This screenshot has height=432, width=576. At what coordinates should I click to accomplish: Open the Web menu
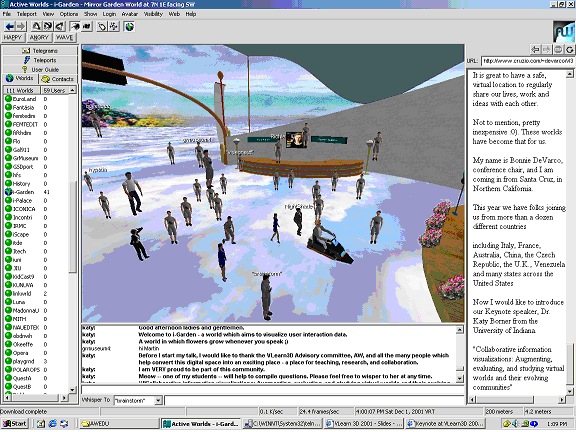pos(174,14)
